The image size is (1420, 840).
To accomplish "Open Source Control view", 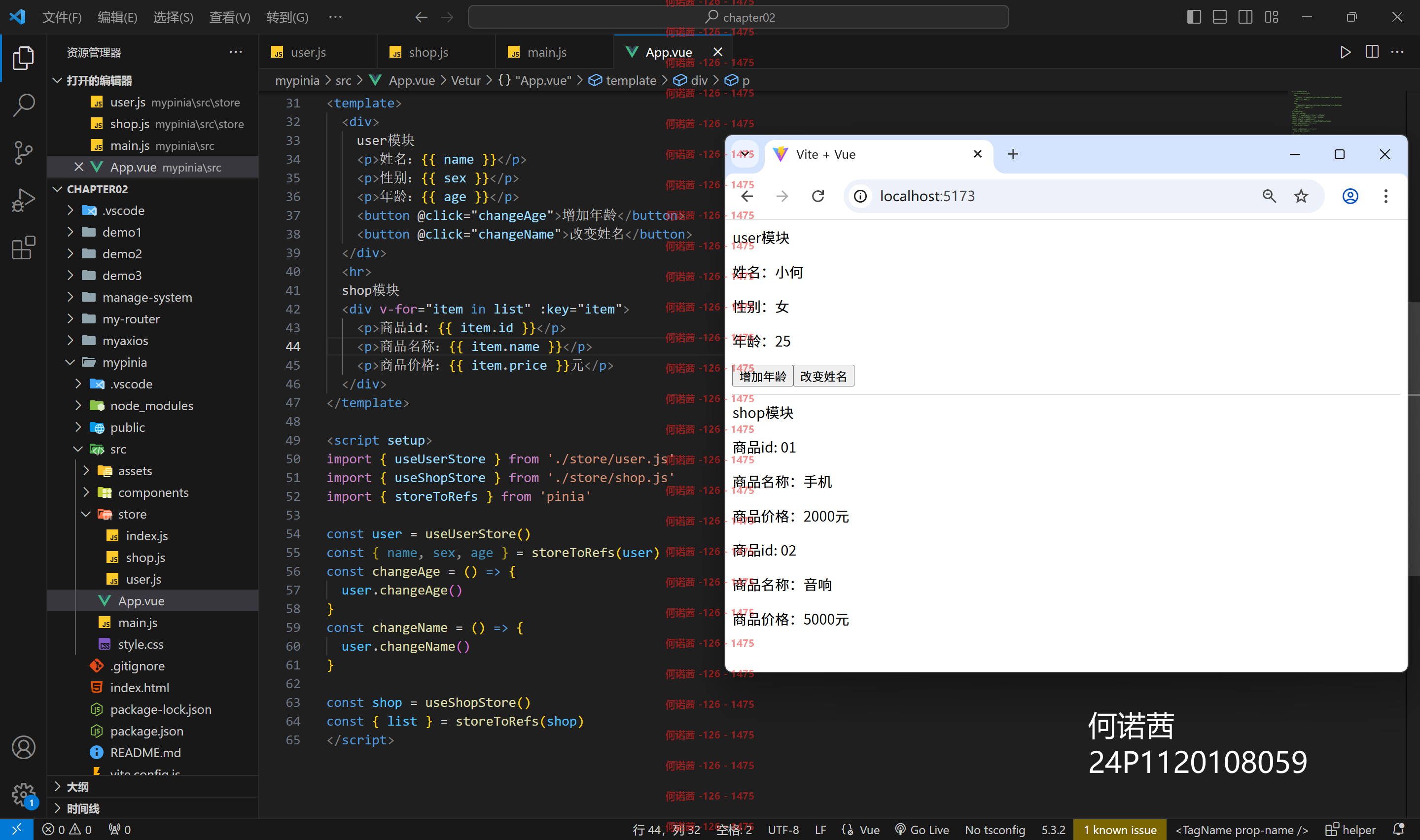I will coord(23,153).
